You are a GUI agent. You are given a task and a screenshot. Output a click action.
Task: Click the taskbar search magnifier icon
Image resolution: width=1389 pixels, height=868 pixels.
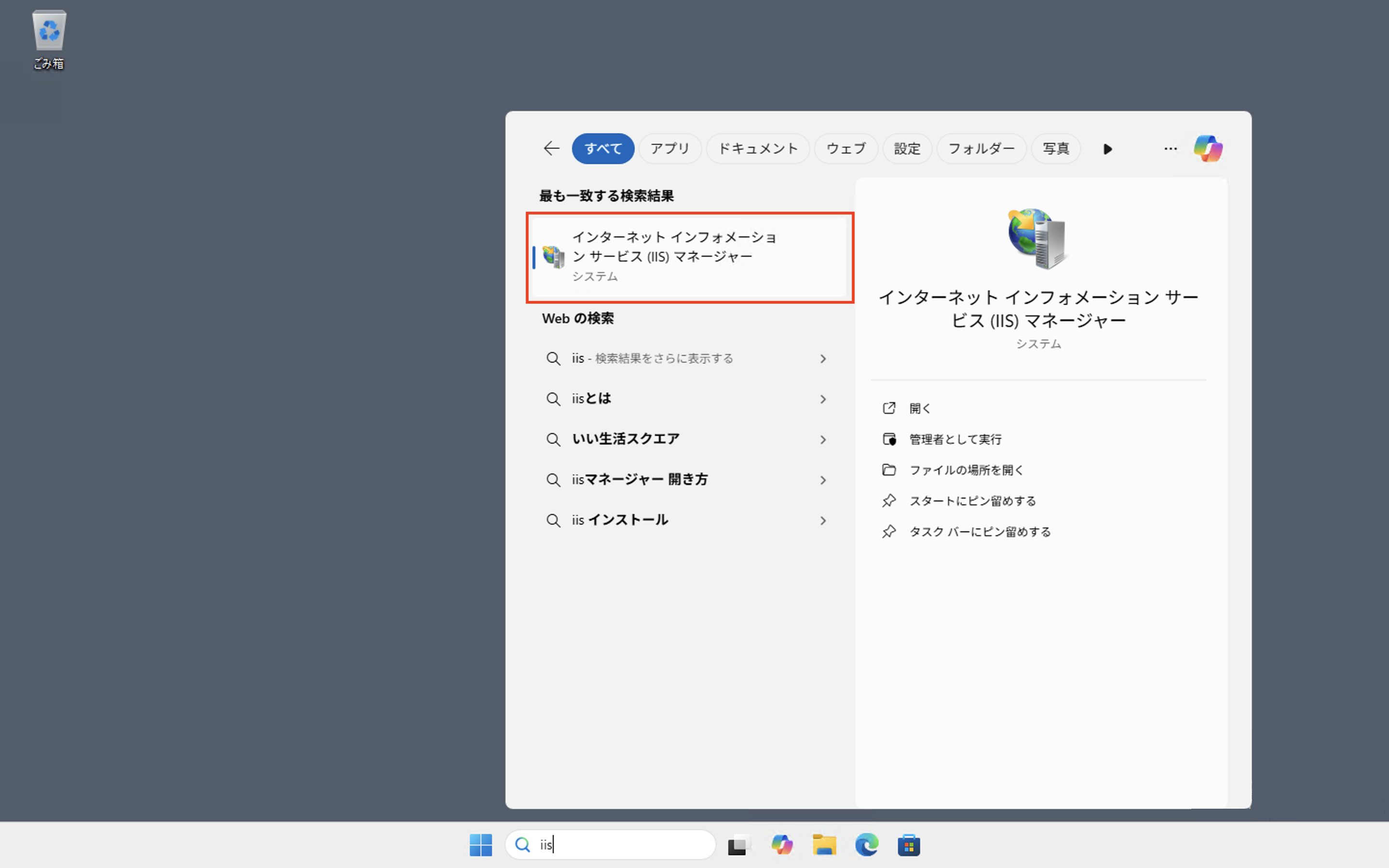[x=522, y=844]
